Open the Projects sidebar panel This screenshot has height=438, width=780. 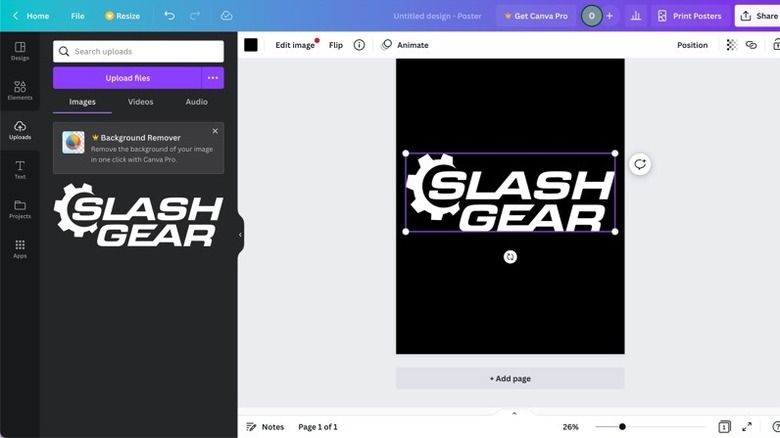click(20, 209)
